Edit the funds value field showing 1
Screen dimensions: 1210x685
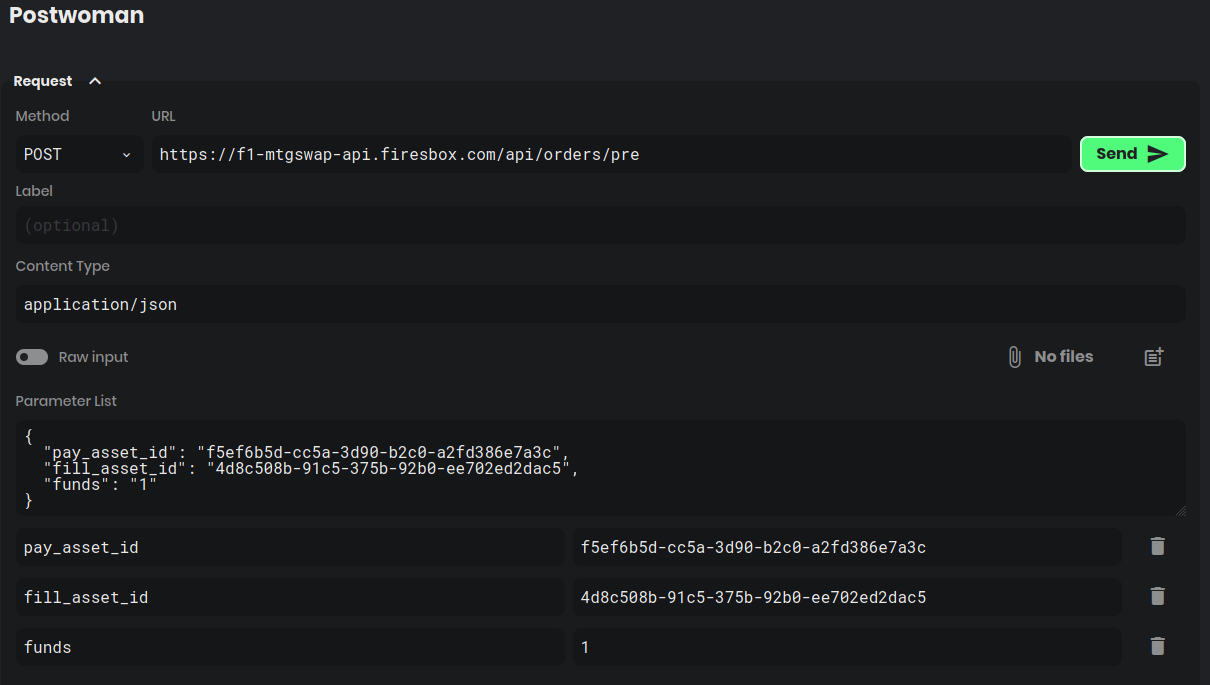(x=847, y=647)
